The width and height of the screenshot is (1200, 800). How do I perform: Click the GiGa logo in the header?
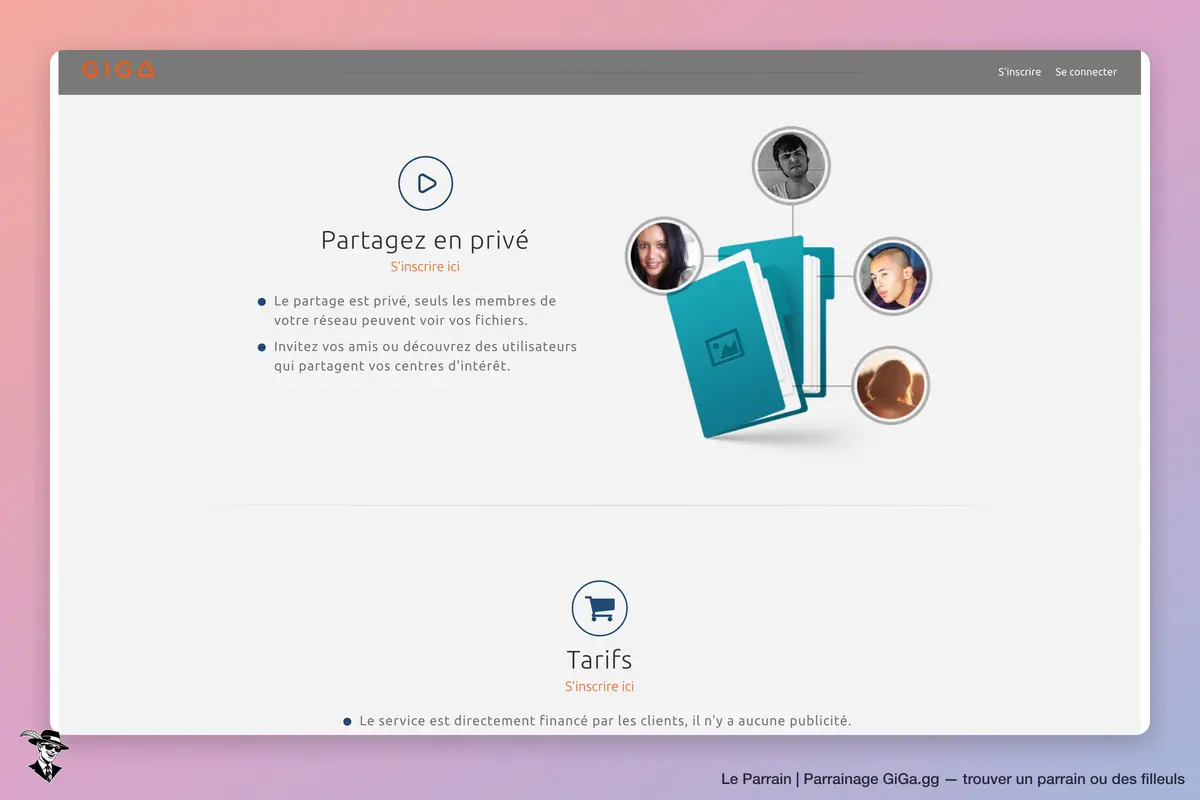(x=118, y=70)
